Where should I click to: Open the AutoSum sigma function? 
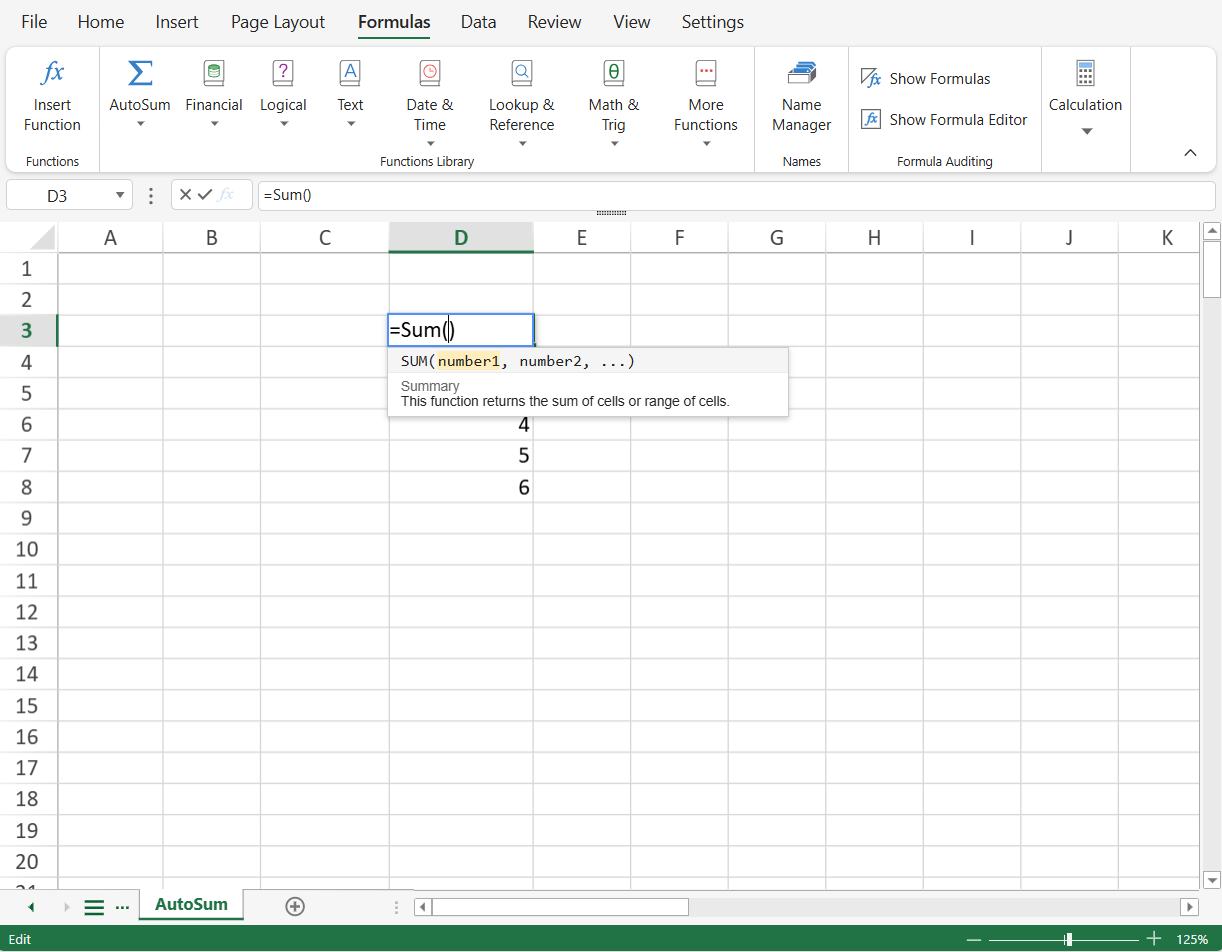(140, 74)
